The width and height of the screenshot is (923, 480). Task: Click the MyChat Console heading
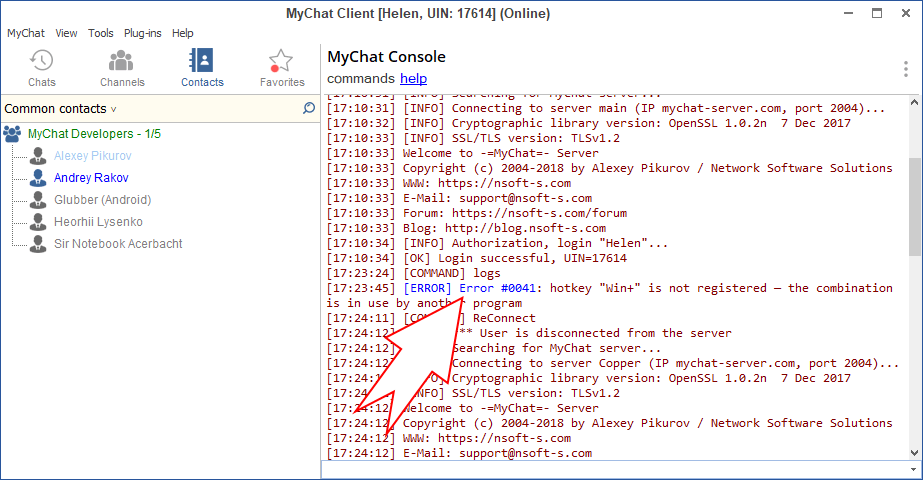(386, 57)
